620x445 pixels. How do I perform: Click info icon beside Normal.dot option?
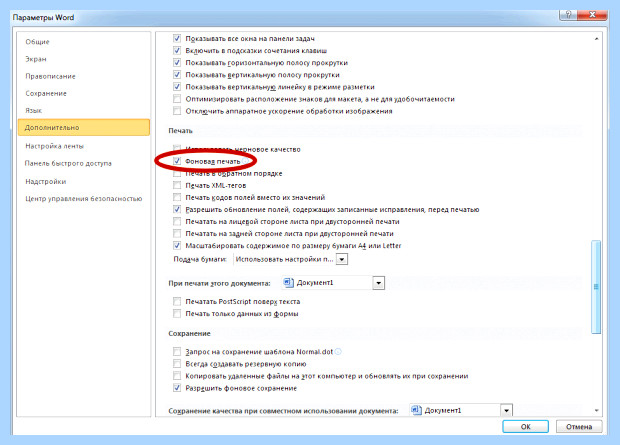(x=338, y=352)
